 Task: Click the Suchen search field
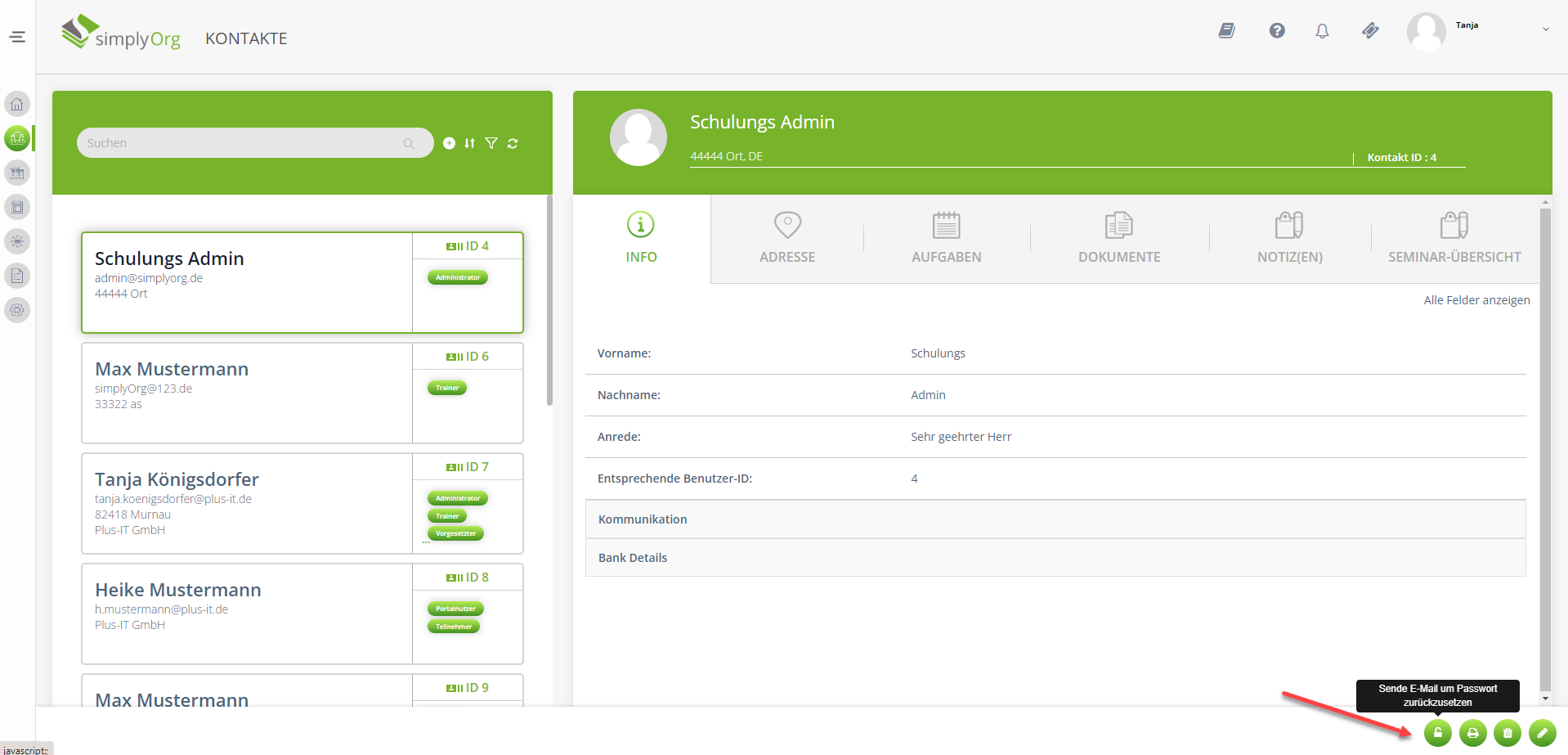(x=244, y=143)
